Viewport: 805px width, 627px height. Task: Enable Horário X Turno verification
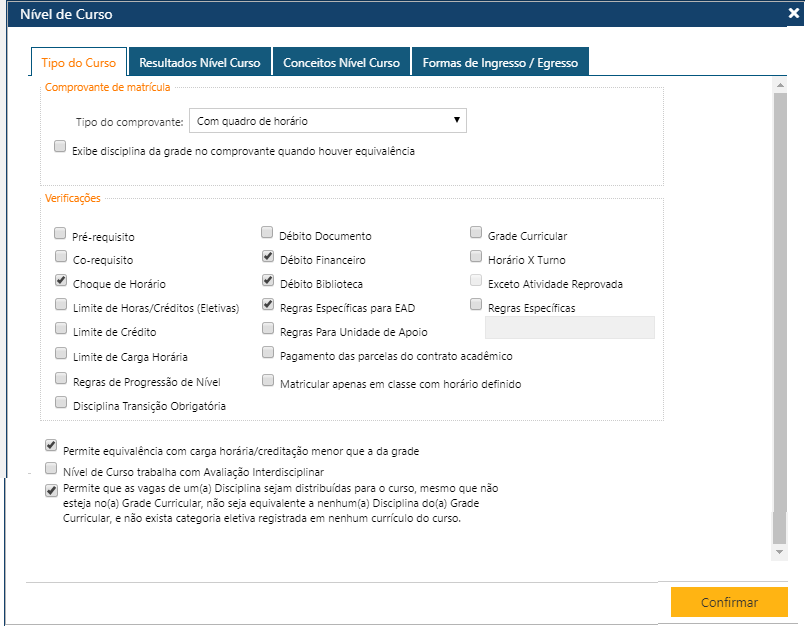tap(476, 257)
